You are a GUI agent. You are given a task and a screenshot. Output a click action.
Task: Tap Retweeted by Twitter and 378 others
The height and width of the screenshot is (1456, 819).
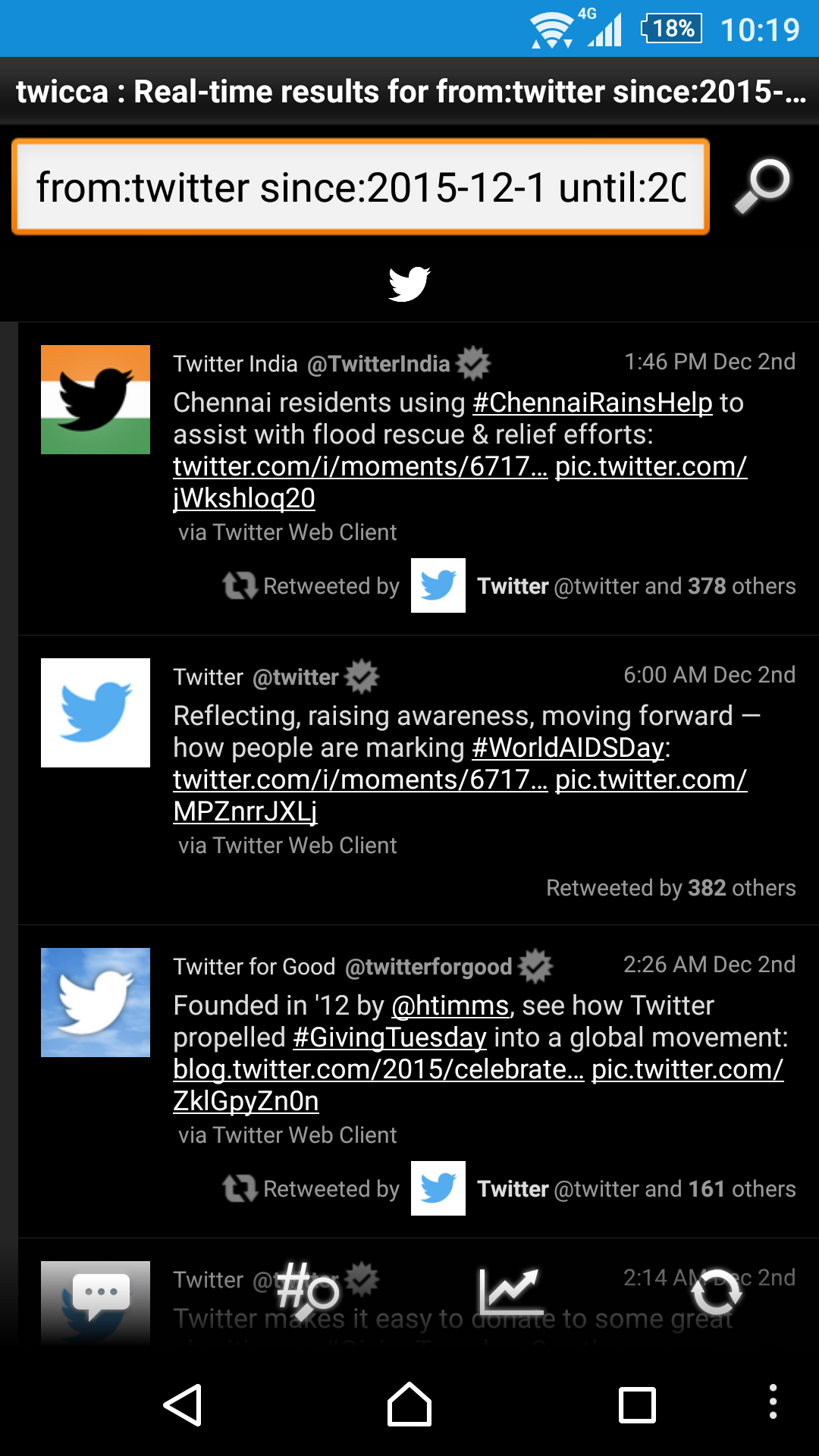click(509, 585)
